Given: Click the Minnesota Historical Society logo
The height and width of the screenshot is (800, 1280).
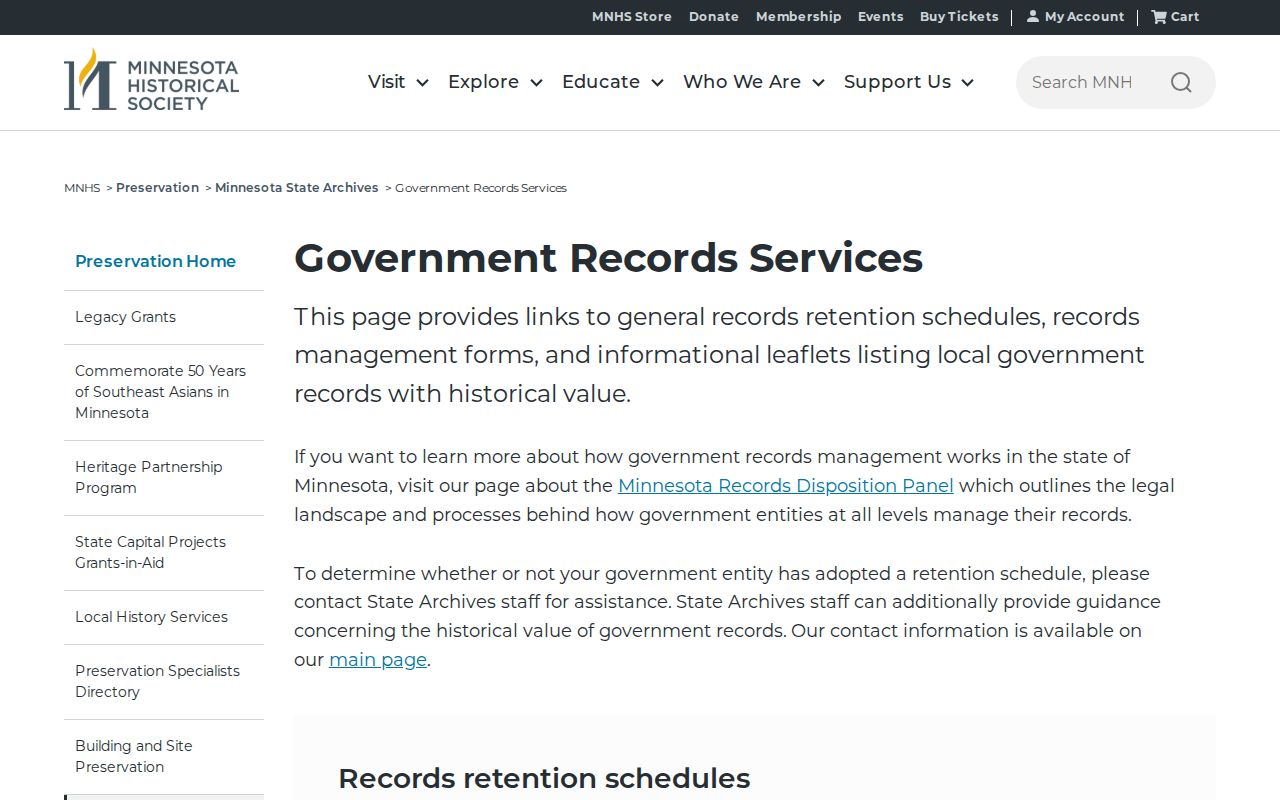Looking at the screenshot, I should click(x=152, y=80).
